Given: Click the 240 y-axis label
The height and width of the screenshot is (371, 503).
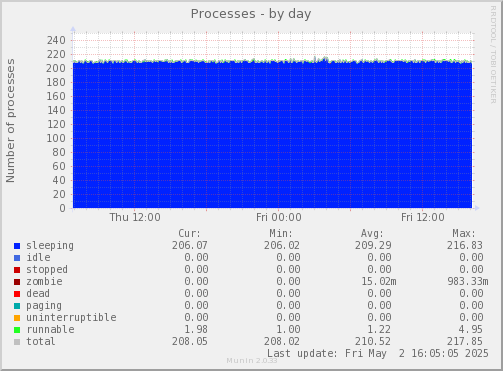Looking at the screenshot, I should tap(56, 40).
